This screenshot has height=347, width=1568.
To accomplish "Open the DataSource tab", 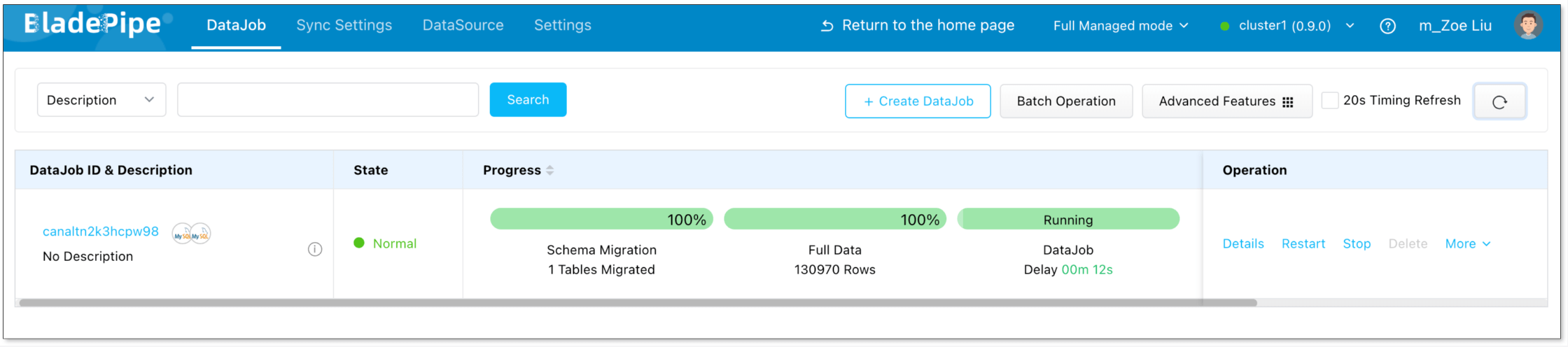I will (463, 25).
